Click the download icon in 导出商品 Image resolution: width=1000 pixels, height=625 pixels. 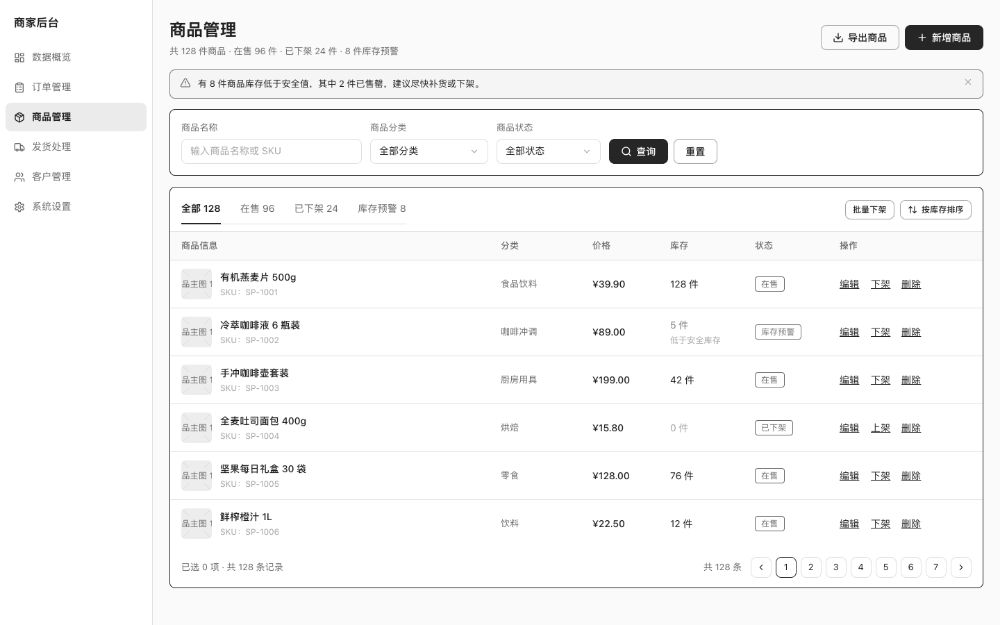coord(838,38)
